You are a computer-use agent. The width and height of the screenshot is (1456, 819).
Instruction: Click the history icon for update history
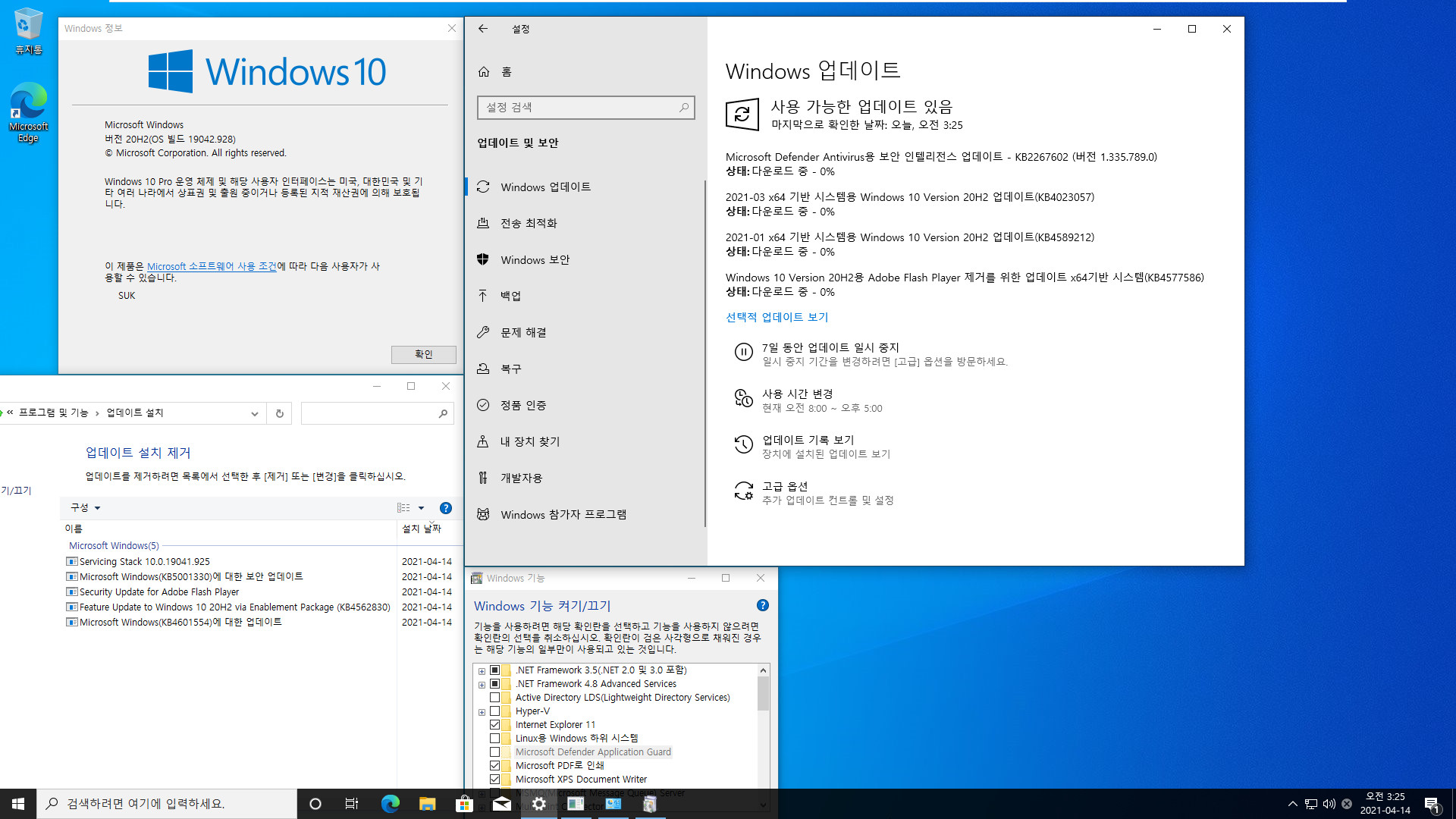pyautogui.click(x=743, y=444)
